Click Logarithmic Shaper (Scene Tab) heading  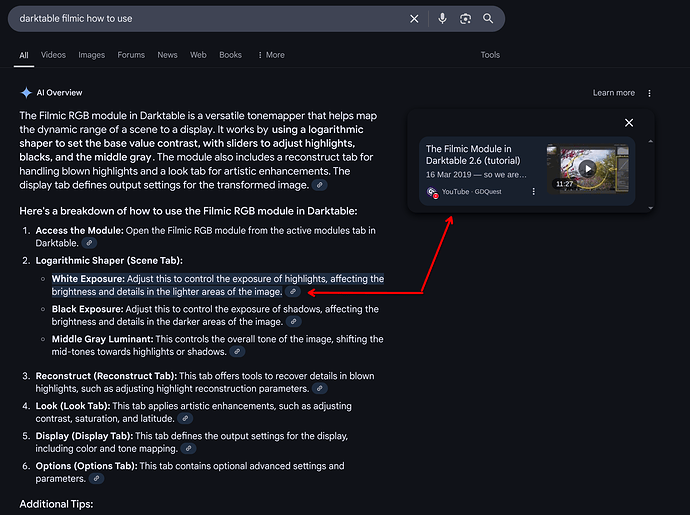(x=109, y=261)
